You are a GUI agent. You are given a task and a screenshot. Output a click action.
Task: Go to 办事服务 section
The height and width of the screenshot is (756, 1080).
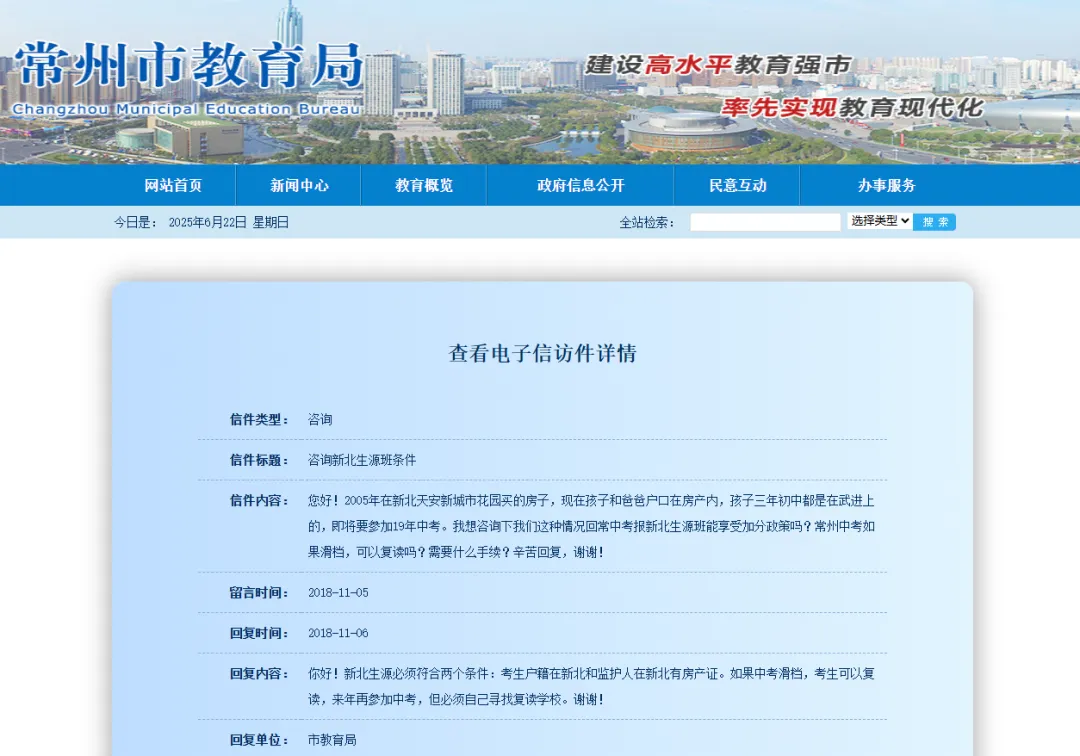(x=886, y=185)
